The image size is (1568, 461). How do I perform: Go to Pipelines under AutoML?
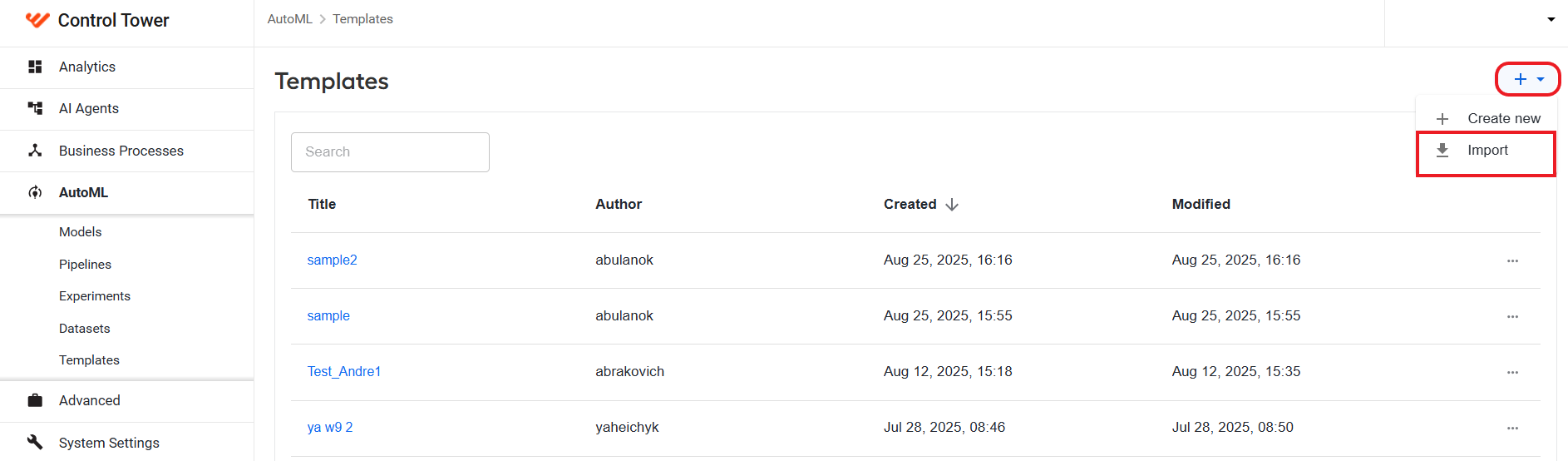point(85,264)
